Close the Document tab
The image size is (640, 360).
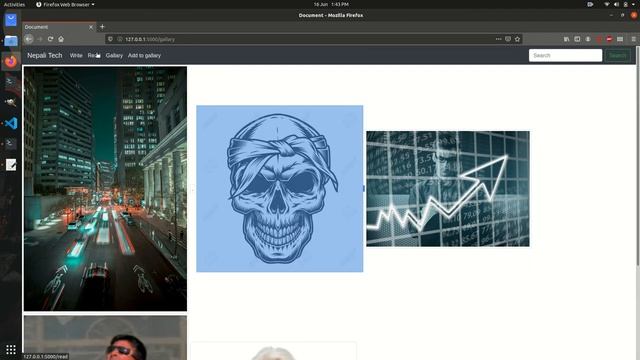(91, 27)
